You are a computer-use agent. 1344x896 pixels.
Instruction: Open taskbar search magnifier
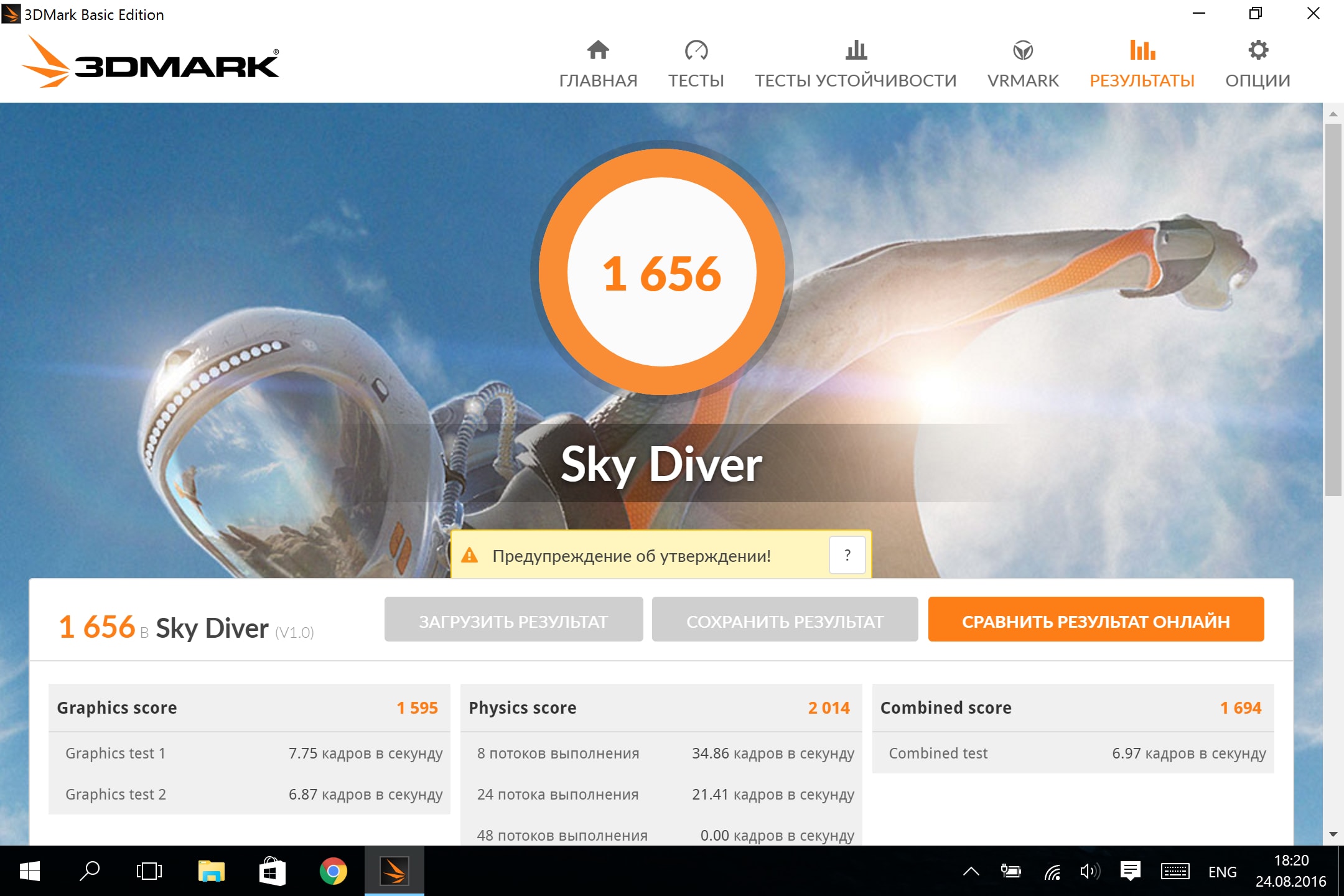pos(89,871)
